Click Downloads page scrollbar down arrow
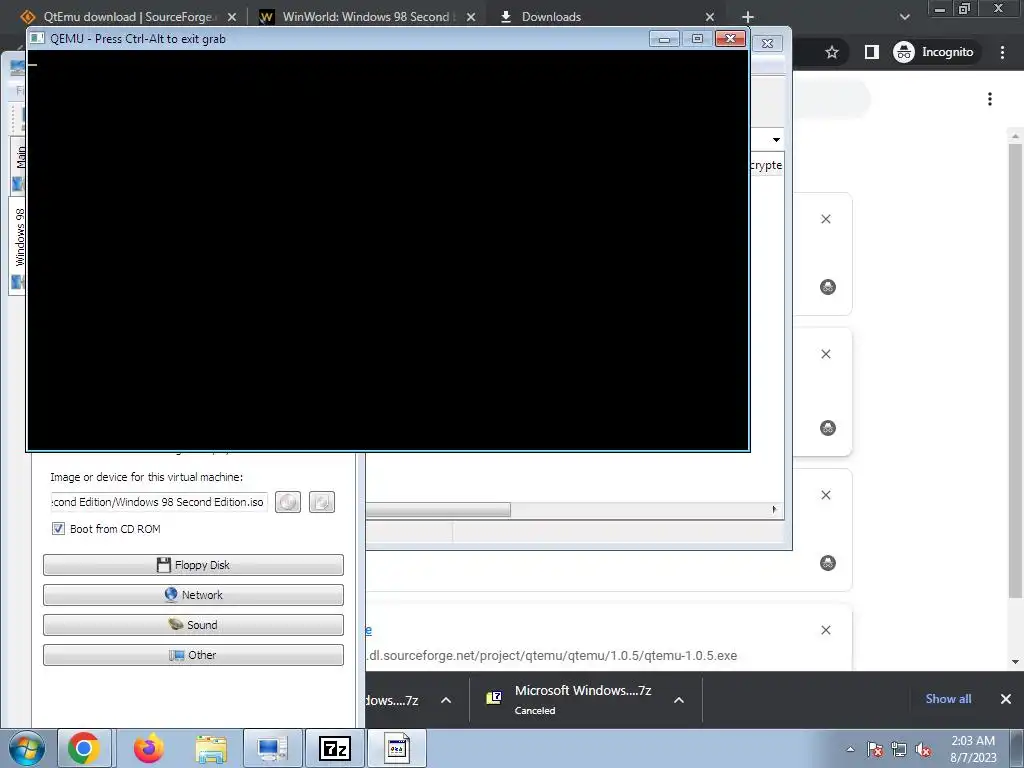Screen dimensions: 1024x768 (1015, 662)
